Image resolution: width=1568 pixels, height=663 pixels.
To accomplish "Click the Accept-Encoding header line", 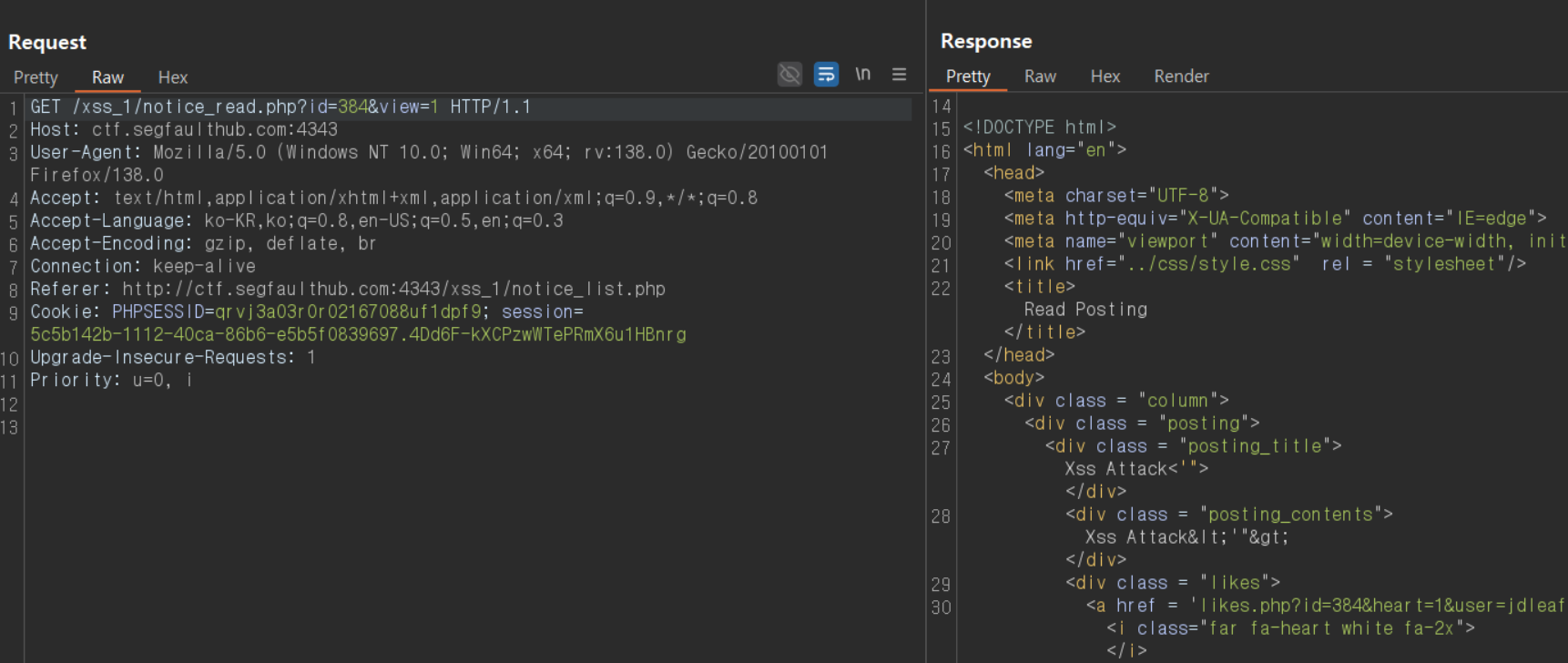I will [x=203, y=243].
